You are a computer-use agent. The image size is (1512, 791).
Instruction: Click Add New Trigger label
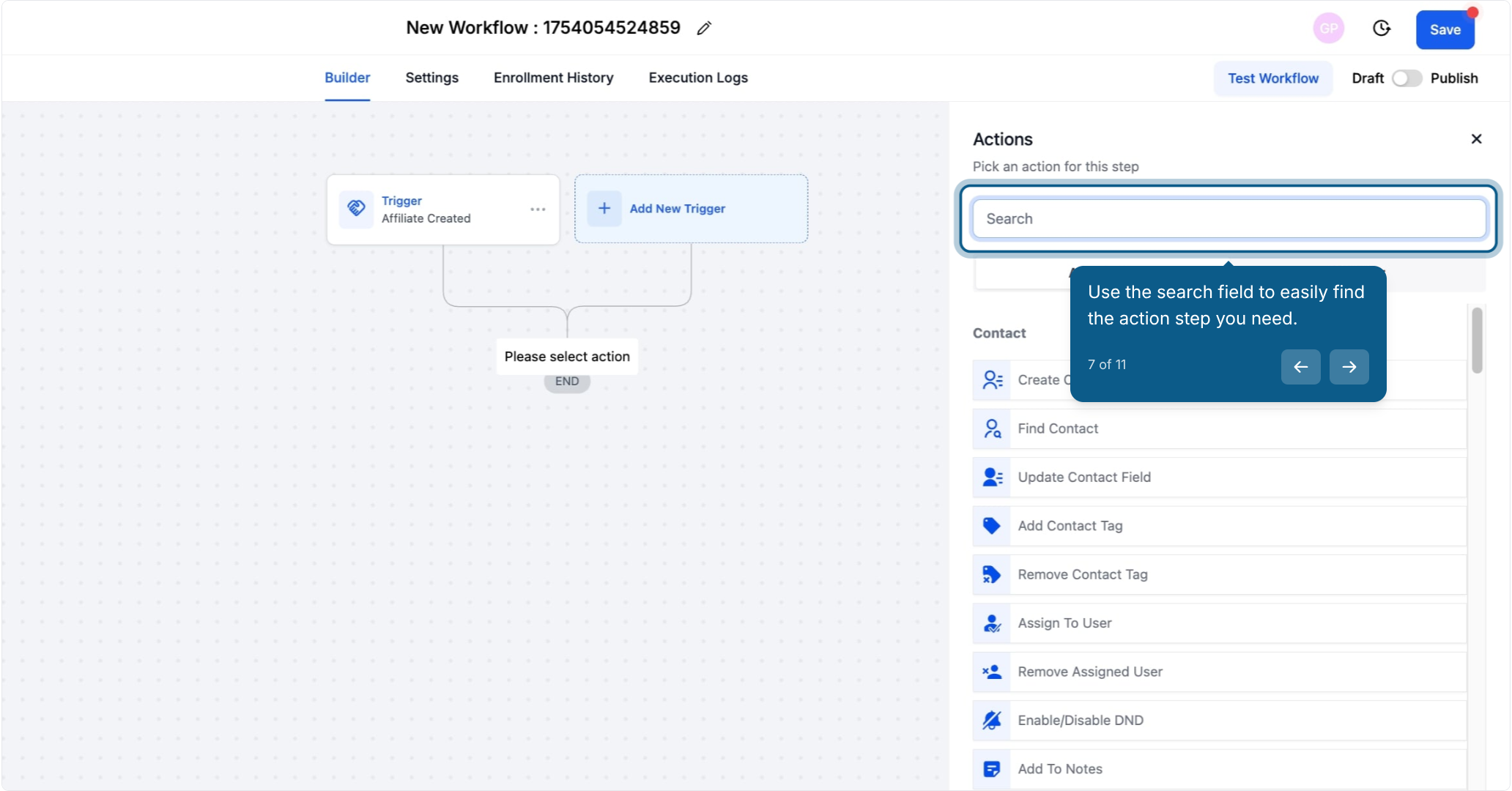point(677,209)
